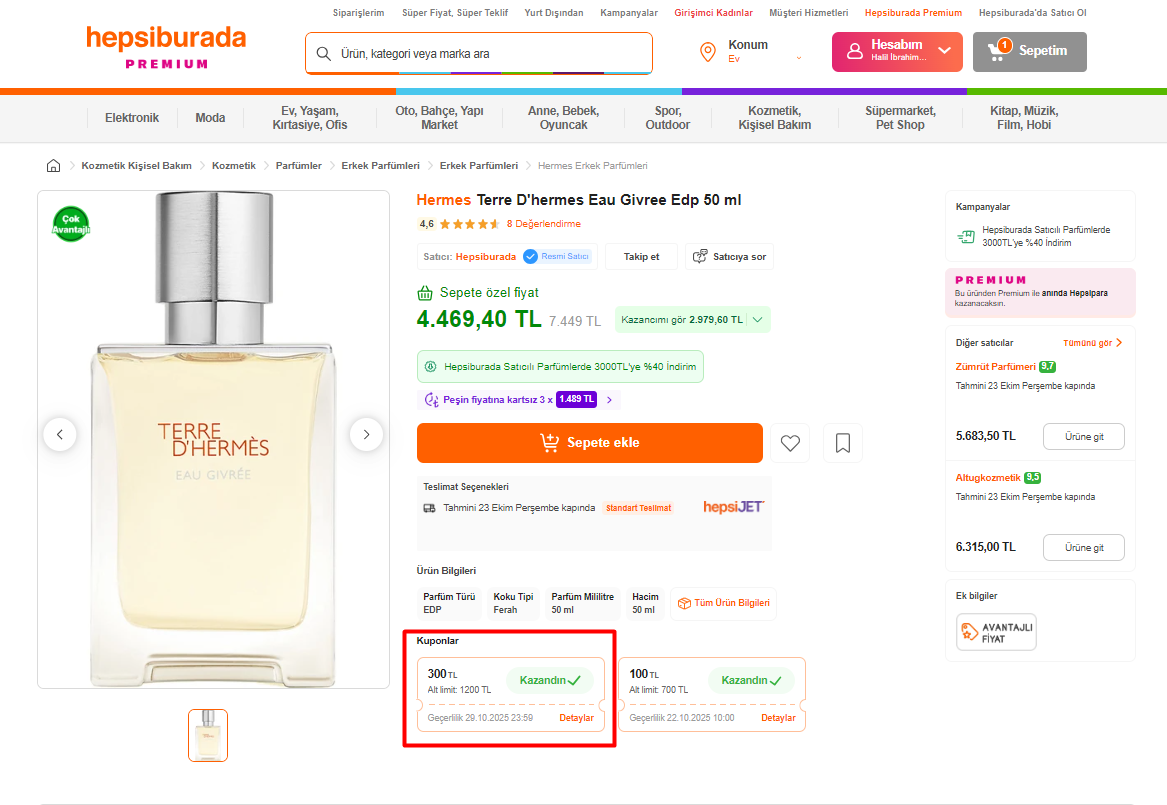Image resolution: width=1167 pixels, height=805 pixels.
Task: Expand the Hesabım account dropdown
Action: (x=944, y=51)
